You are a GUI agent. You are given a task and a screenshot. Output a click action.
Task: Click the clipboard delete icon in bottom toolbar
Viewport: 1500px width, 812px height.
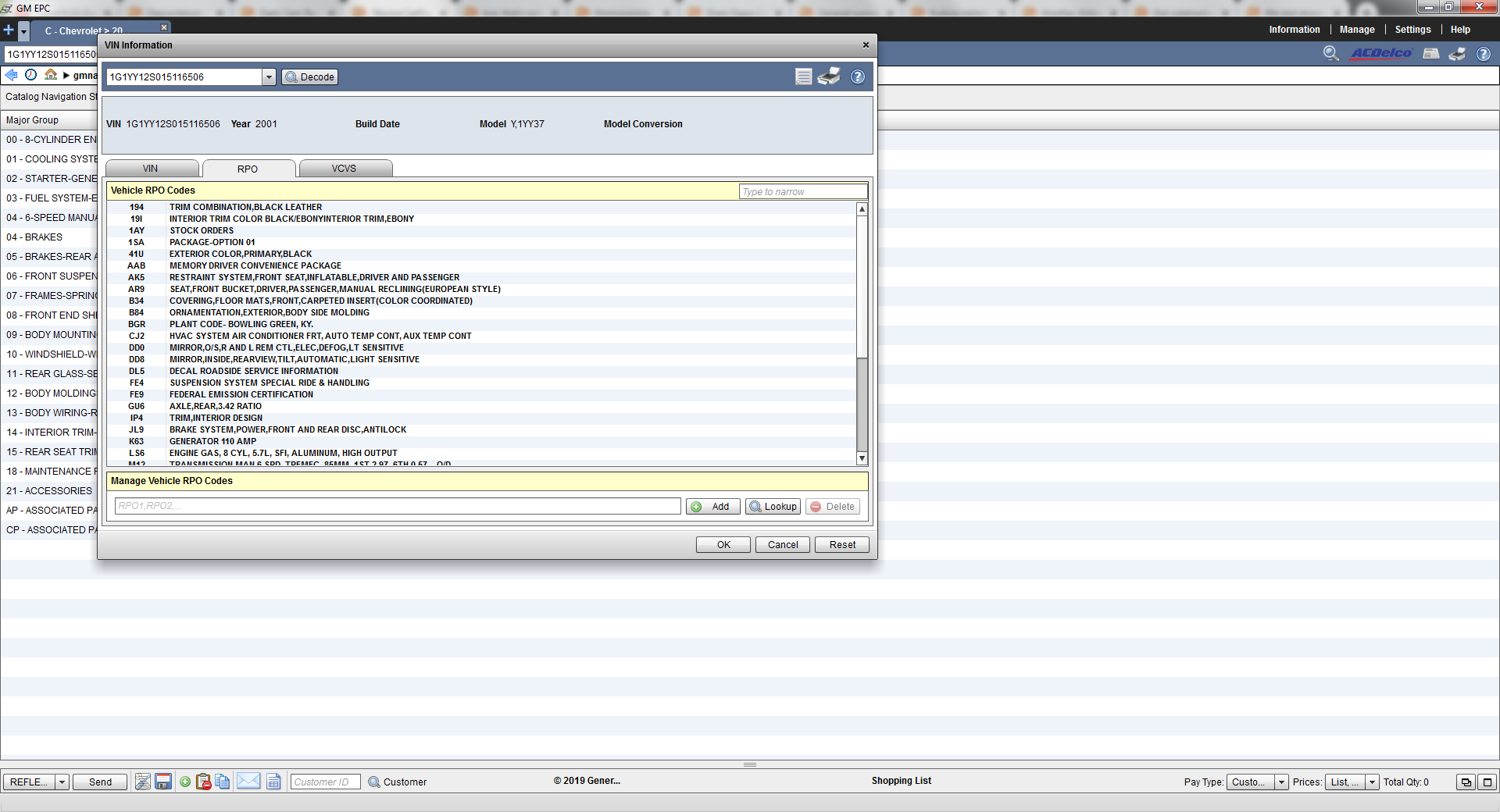[x=203, y=782]
